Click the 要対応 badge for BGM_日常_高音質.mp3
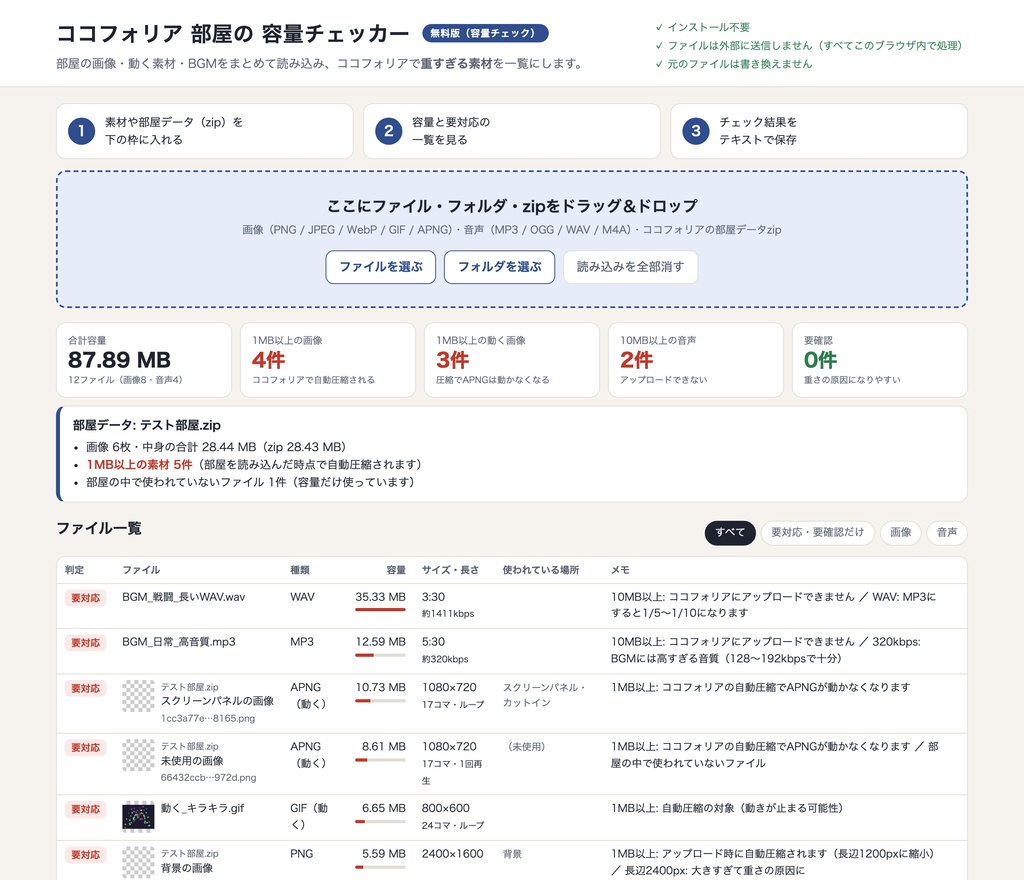Viewport: 1024px width, 880px height. pos(86,643)
